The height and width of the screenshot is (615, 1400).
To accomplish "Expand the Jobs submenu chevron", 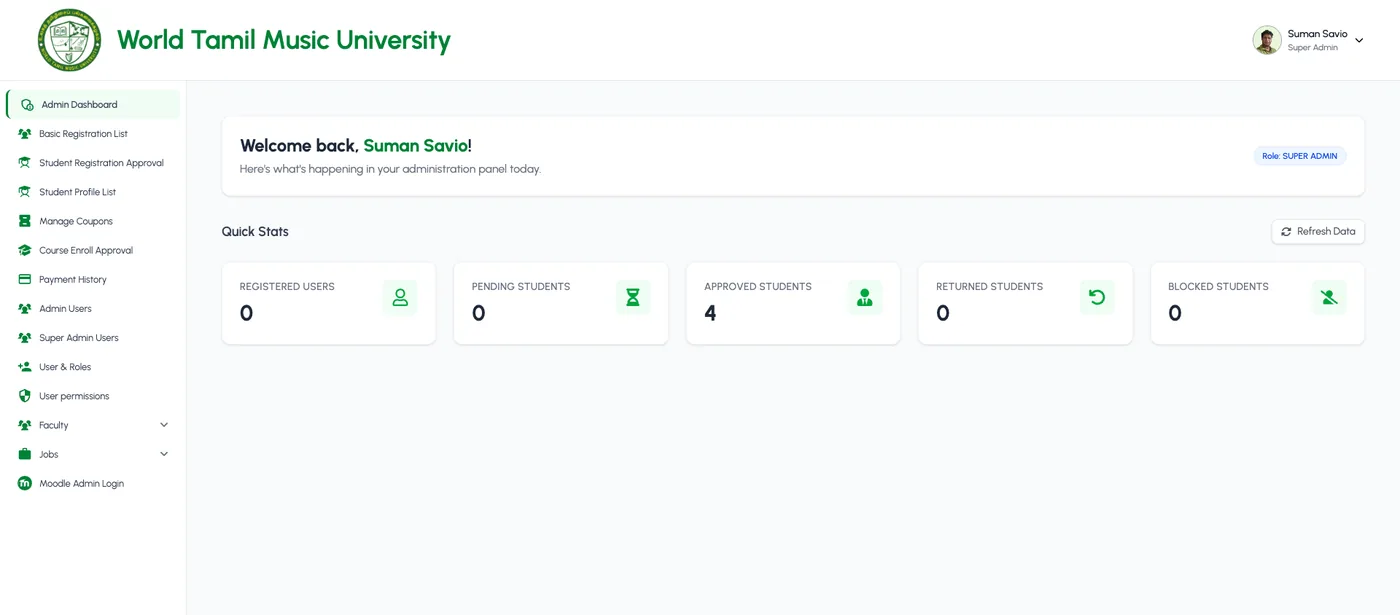I will (x=164, y=454).
